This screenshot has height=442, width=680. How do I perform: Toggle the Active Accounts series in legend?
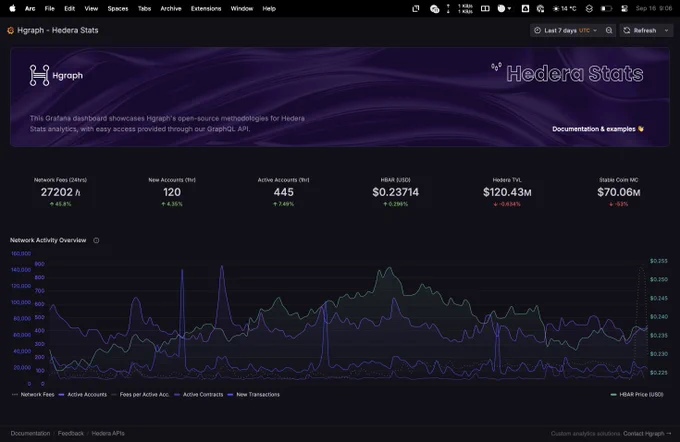pyautogui.click(x=87, y=395)
